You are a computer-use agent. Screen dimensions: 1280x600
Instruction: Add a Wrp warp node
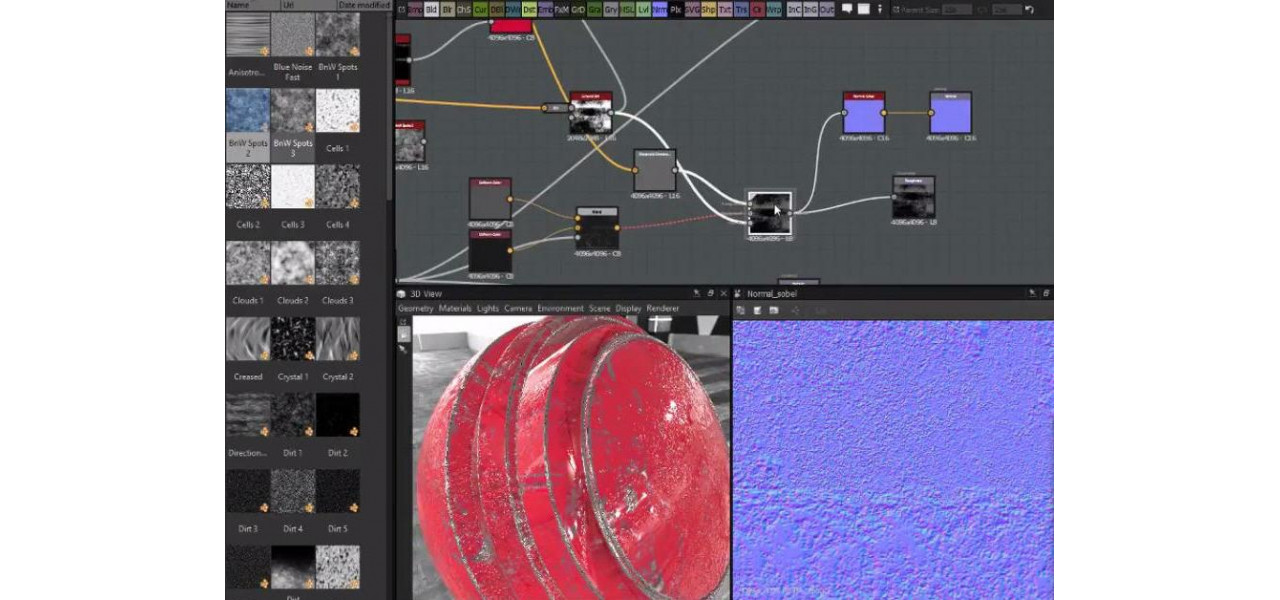coord(776,9)
